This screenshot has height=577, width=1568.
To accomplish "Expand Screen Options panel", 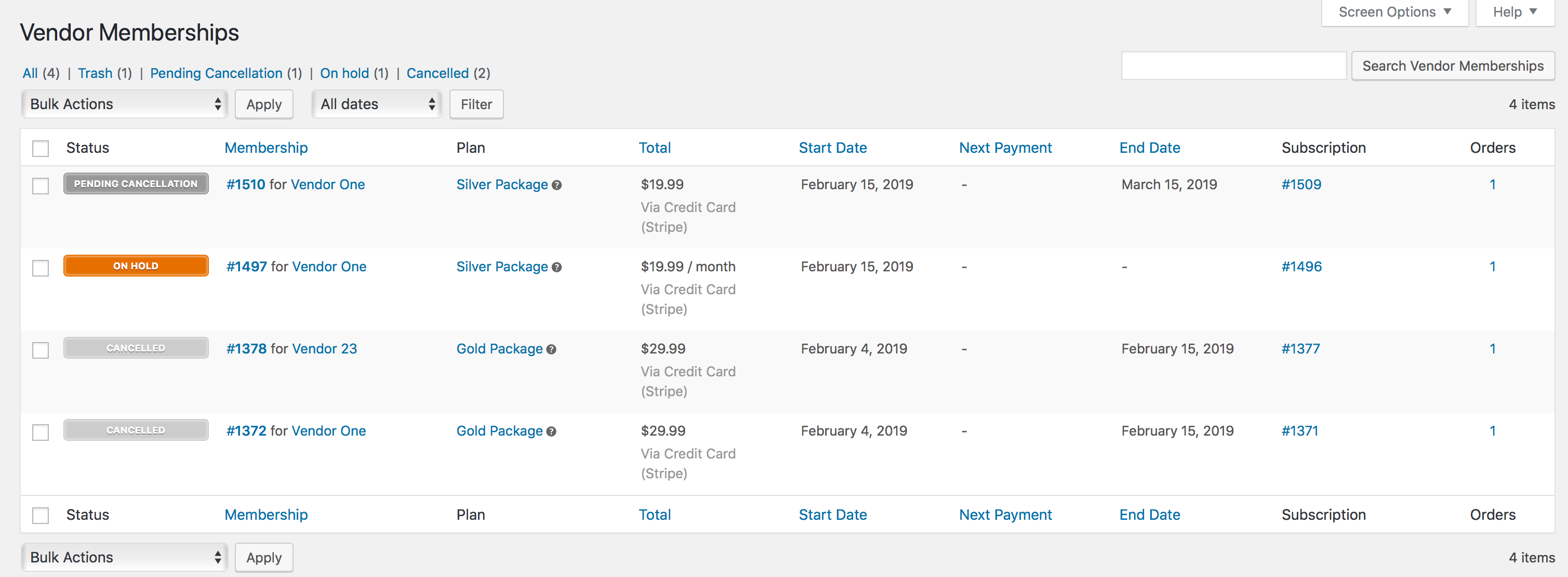I will tap(1394, 12).
